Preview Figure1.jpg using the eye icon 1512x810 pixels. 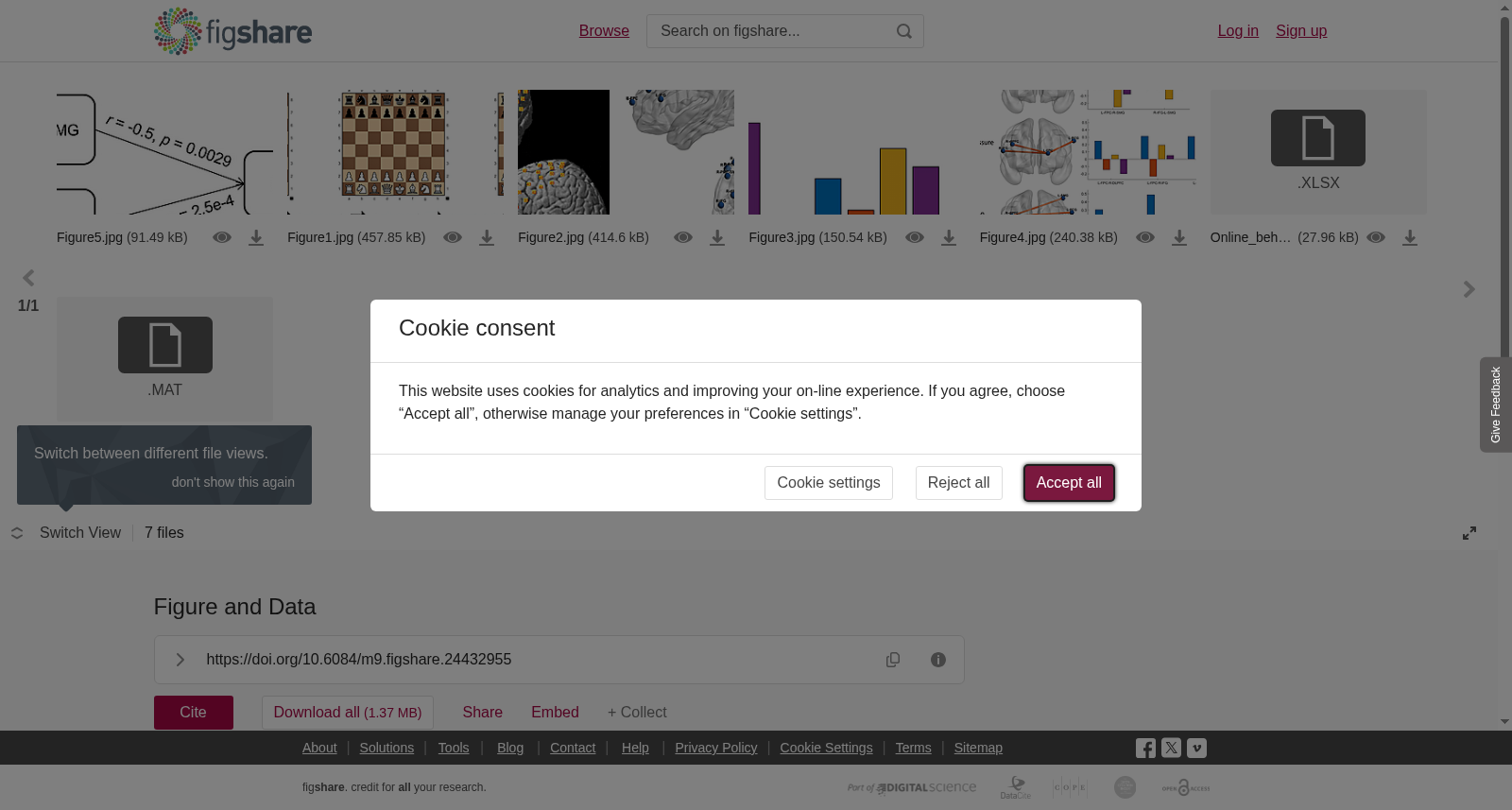453,237
